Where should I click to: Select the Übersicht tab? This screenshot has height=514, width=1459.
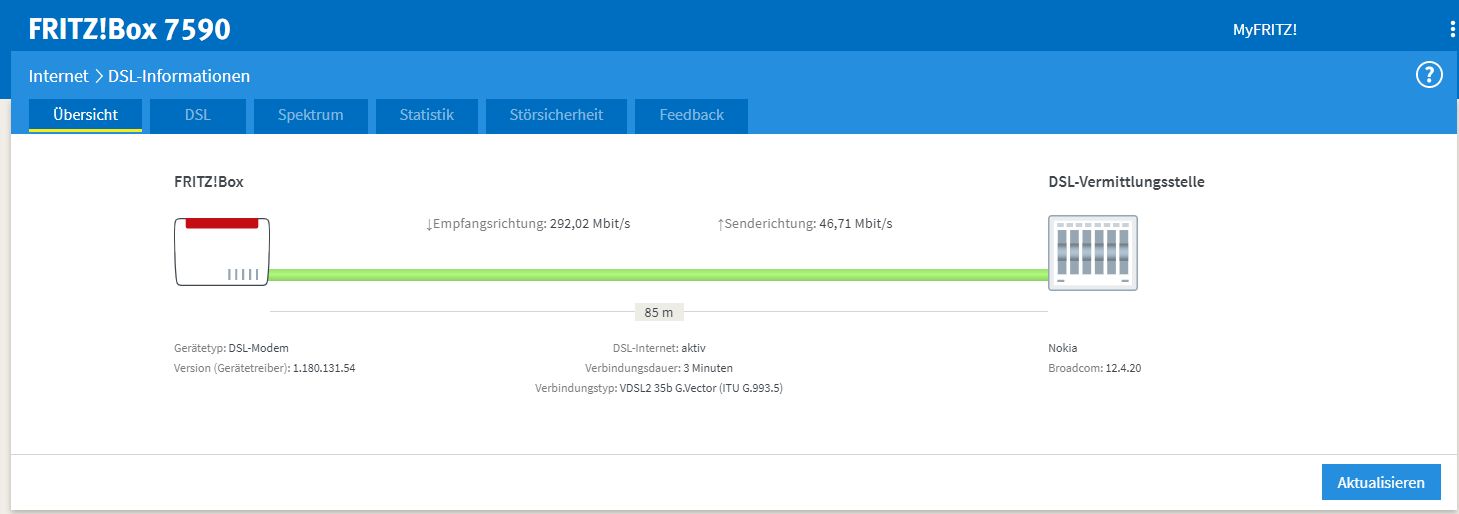85,115
